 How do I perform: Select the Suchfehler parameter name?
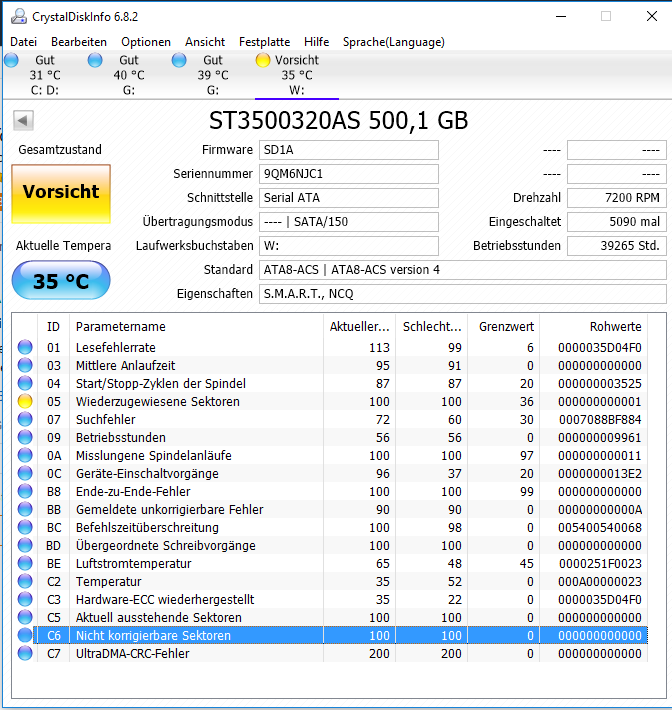106,420
